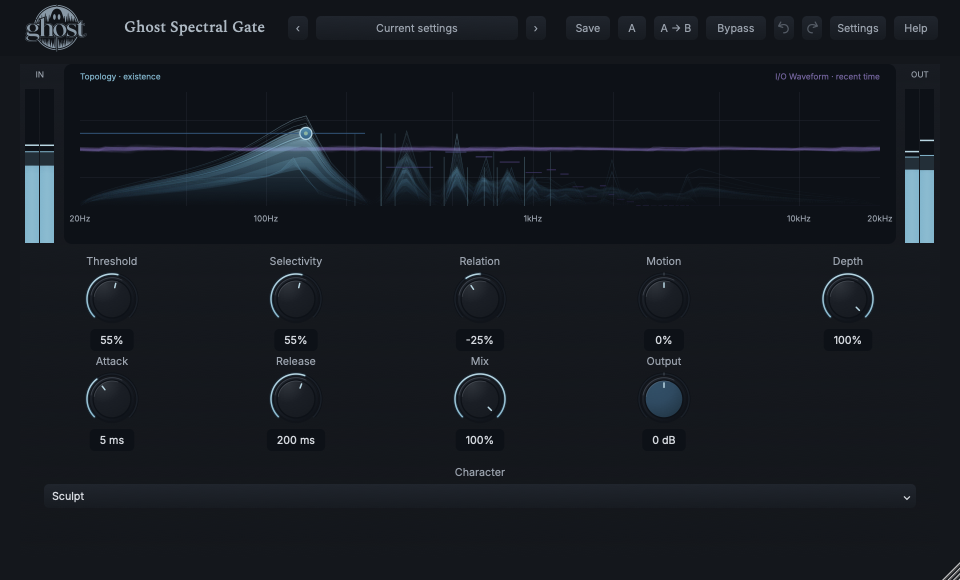This screenshot has width=960, height=580.
Task: Click the Mix knob
Action: coord(479,399)
